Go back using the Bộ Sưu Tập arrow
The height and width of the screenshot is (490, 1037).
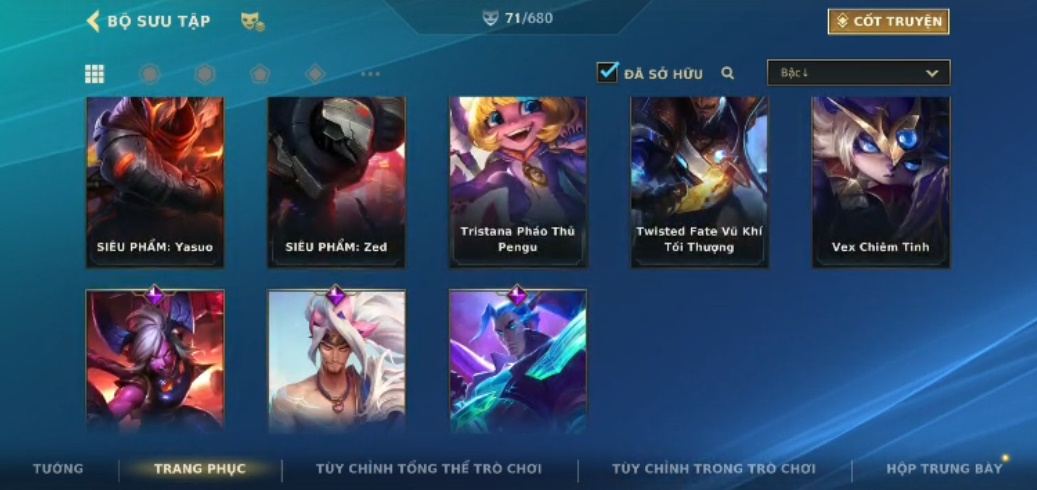pyautogui.click(x=93, y=21)
